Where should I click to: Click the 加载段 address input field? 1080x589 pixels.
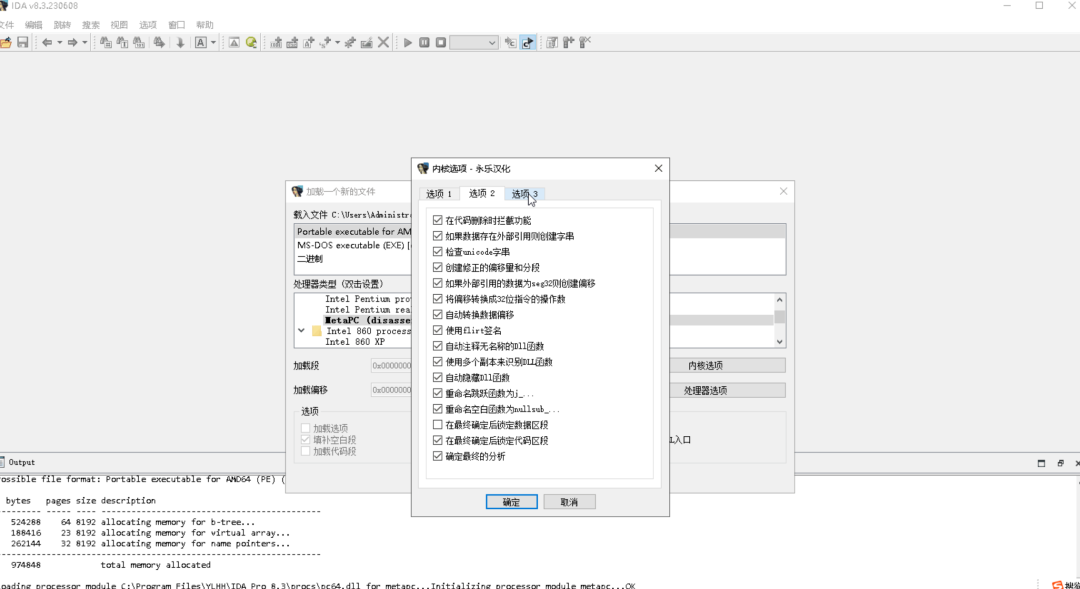pos(391,366)
